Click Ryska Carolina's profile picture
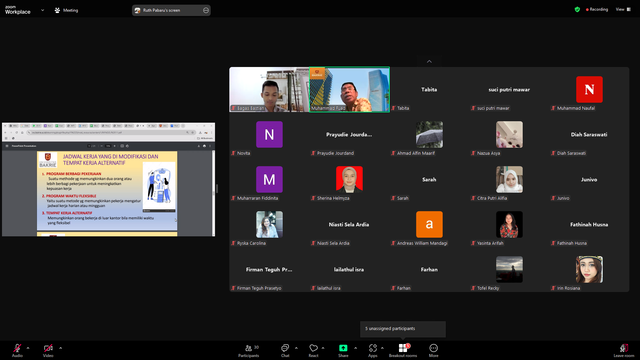 point(269,224)
